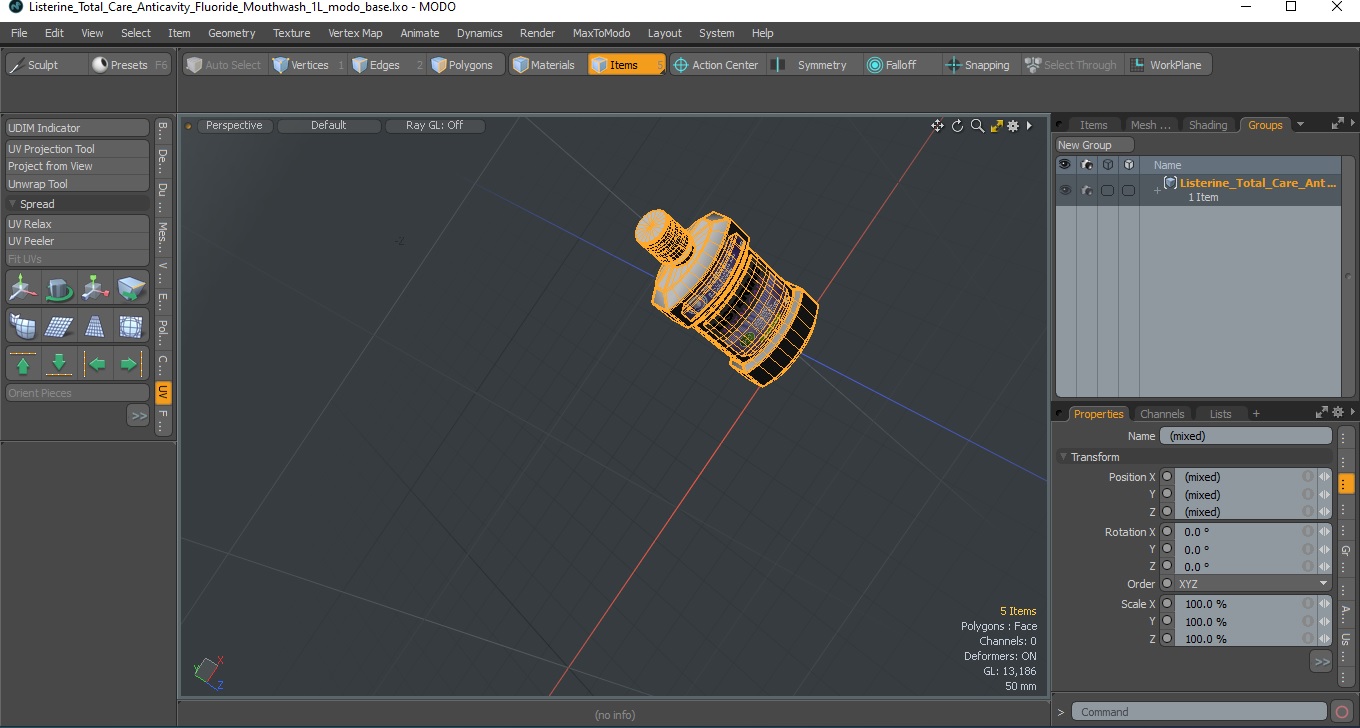The width and height of the screenshot is (1360, 728).
Task: Select the rotate UV tool icon
Action: coord(59,288)
